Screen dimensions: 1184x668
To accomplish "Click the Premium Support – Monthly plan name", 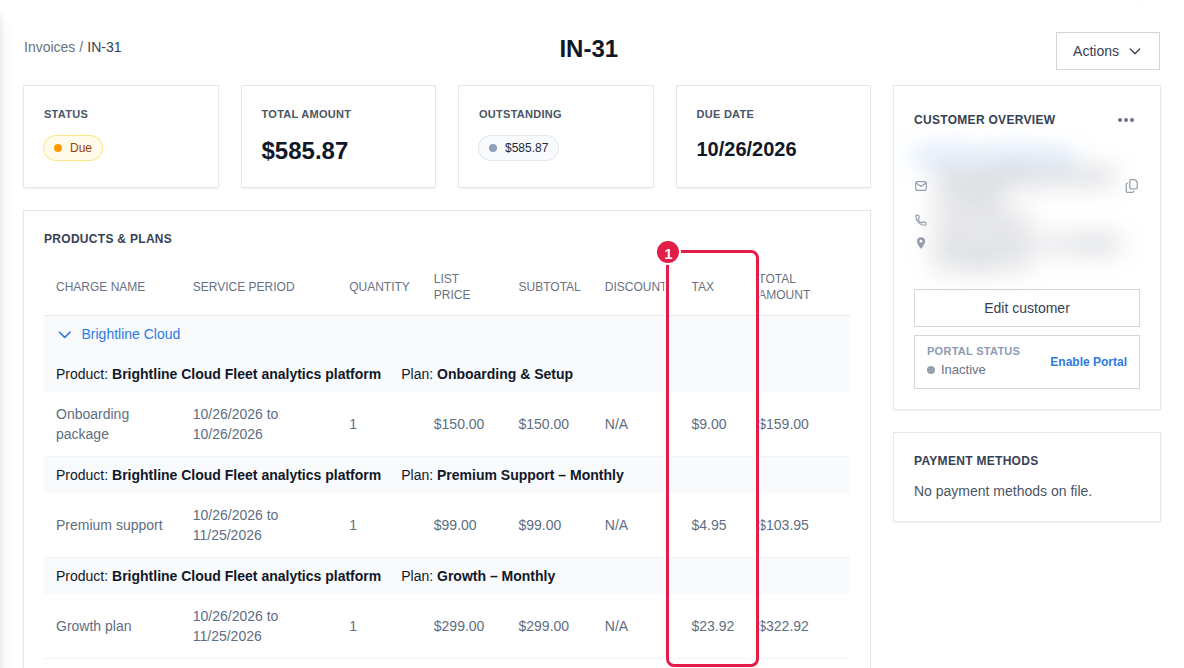I will coord(530,476).
